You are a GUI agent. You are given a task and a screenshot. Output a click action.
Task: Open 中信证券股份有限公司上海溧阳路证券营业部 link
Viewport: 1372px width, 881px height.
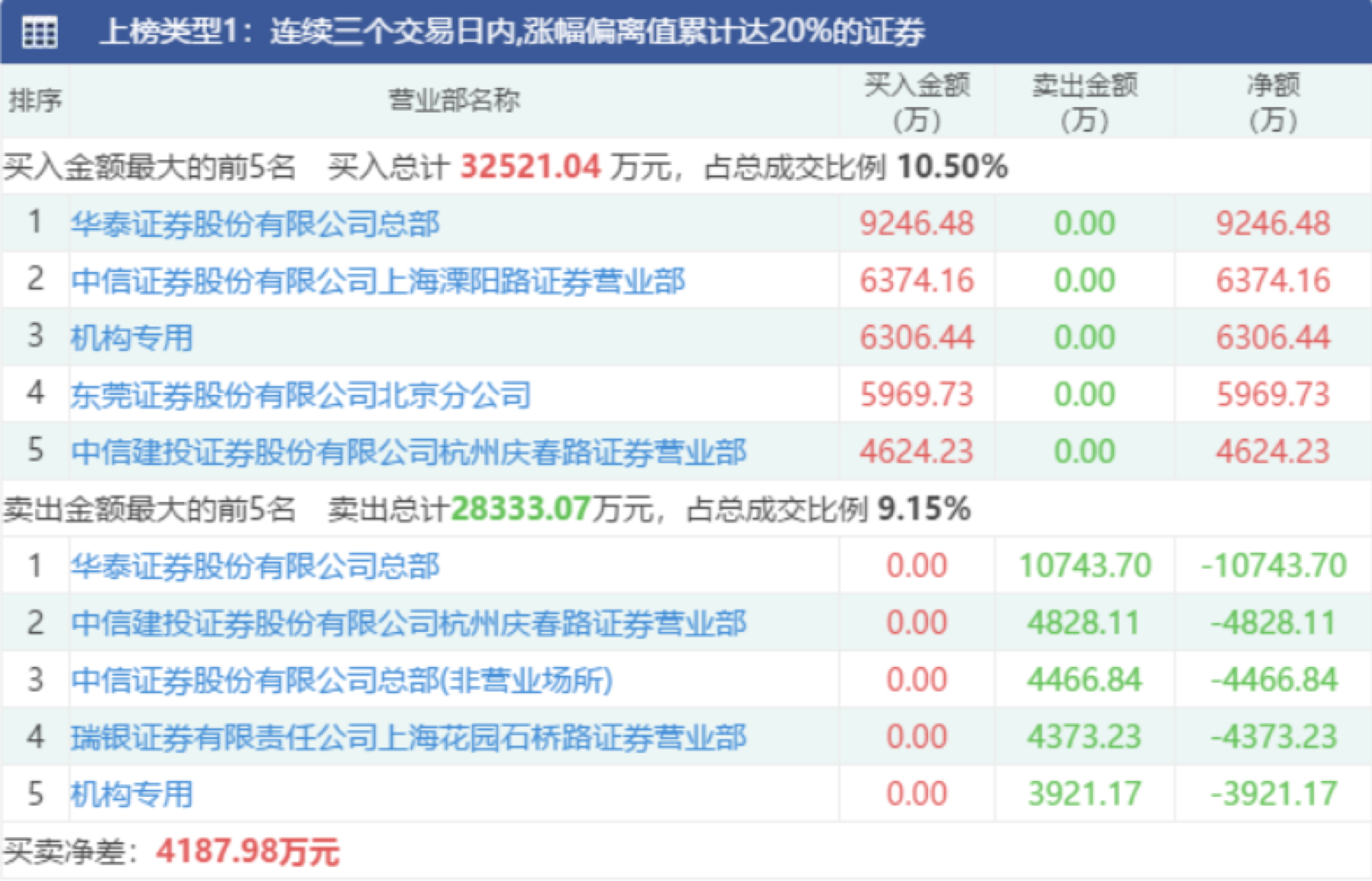[377, 281]
